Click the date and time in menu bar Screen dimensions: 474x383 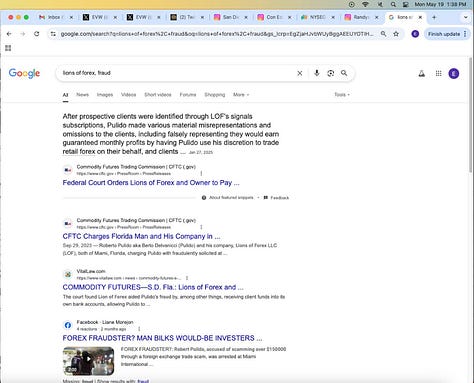tap(440, 4)
